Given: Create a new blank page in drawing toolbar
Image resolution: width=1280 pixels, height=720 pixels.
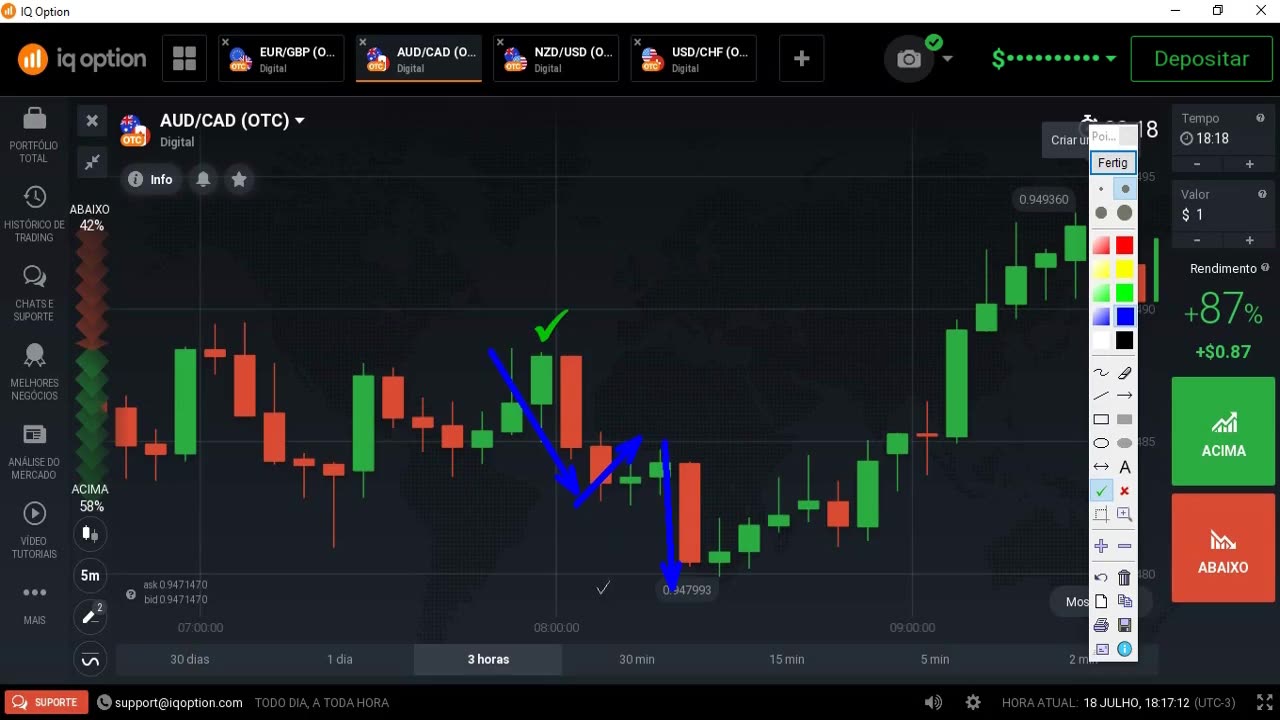Looking at the screenshot, I should click(x=1101, y=601).
